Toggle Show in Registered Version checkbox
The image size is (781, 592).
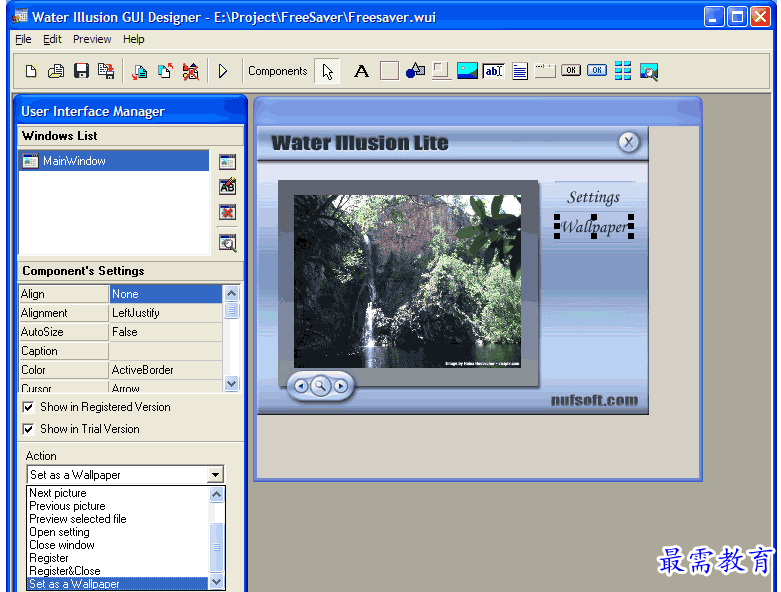click(28, 407)
